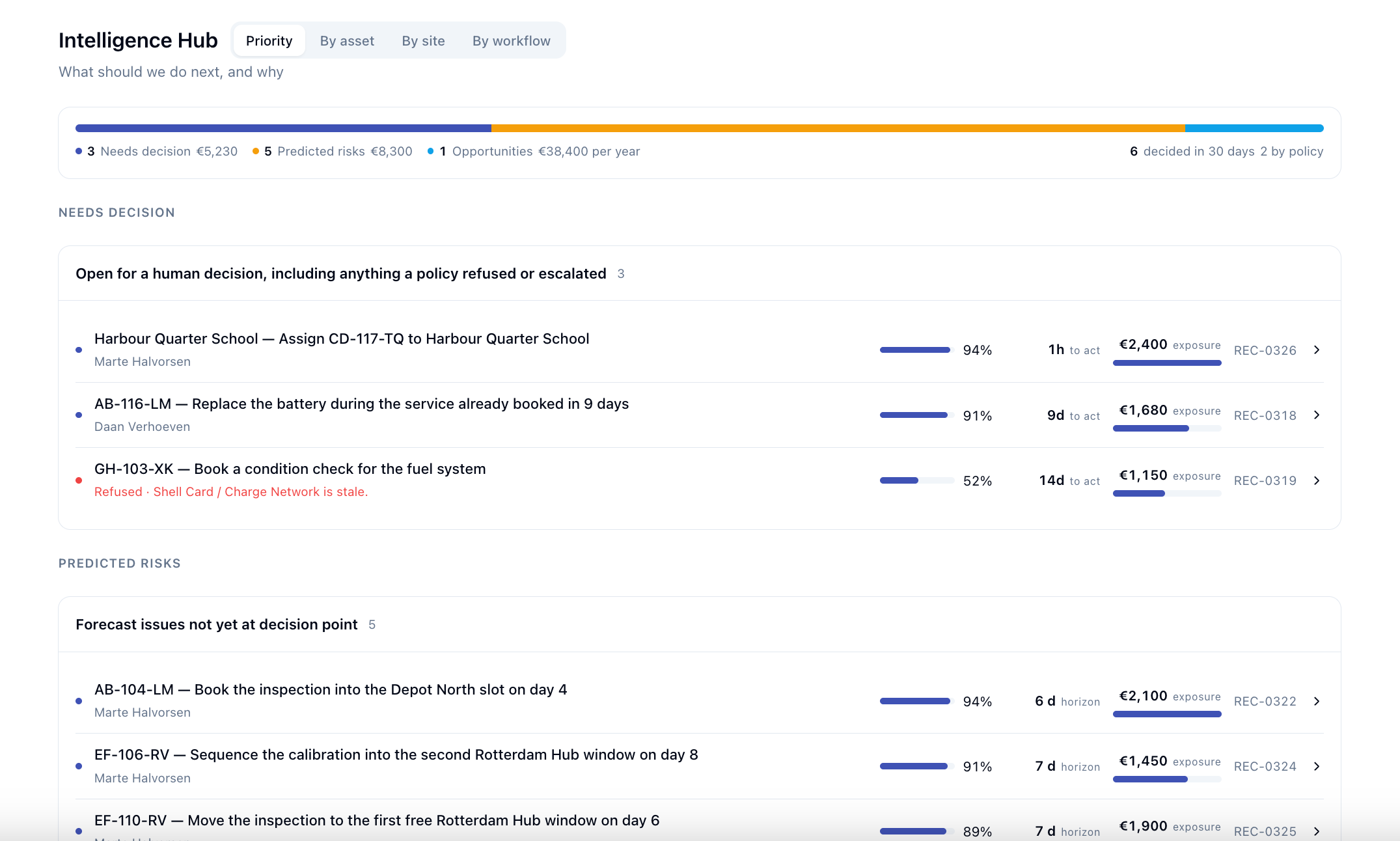Open AB-116-LM battery replacement recommendation
This screenshot has height=841, width=1400.
(700, 415)
